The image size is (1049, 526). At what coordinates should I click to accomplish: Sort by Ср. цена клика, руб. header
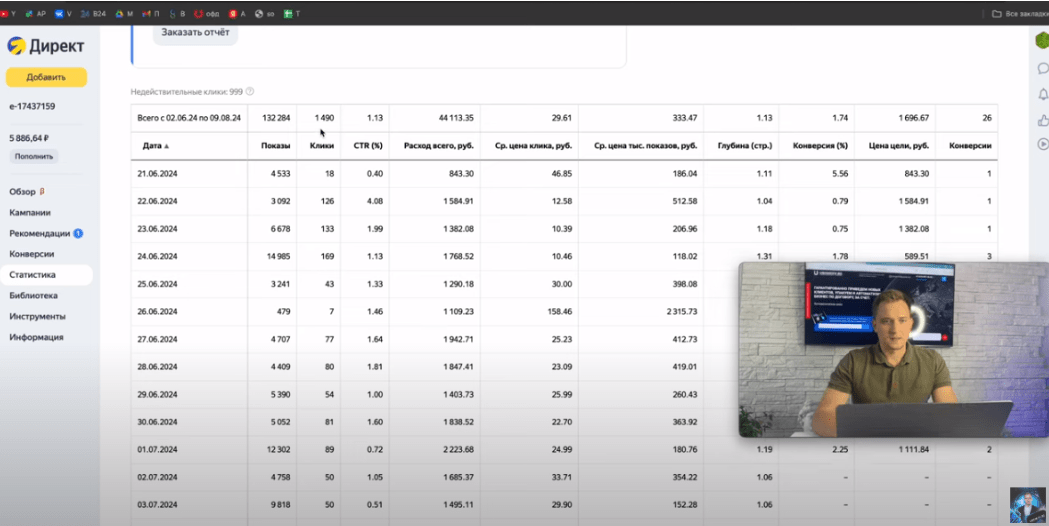click(x=533, y=146)
